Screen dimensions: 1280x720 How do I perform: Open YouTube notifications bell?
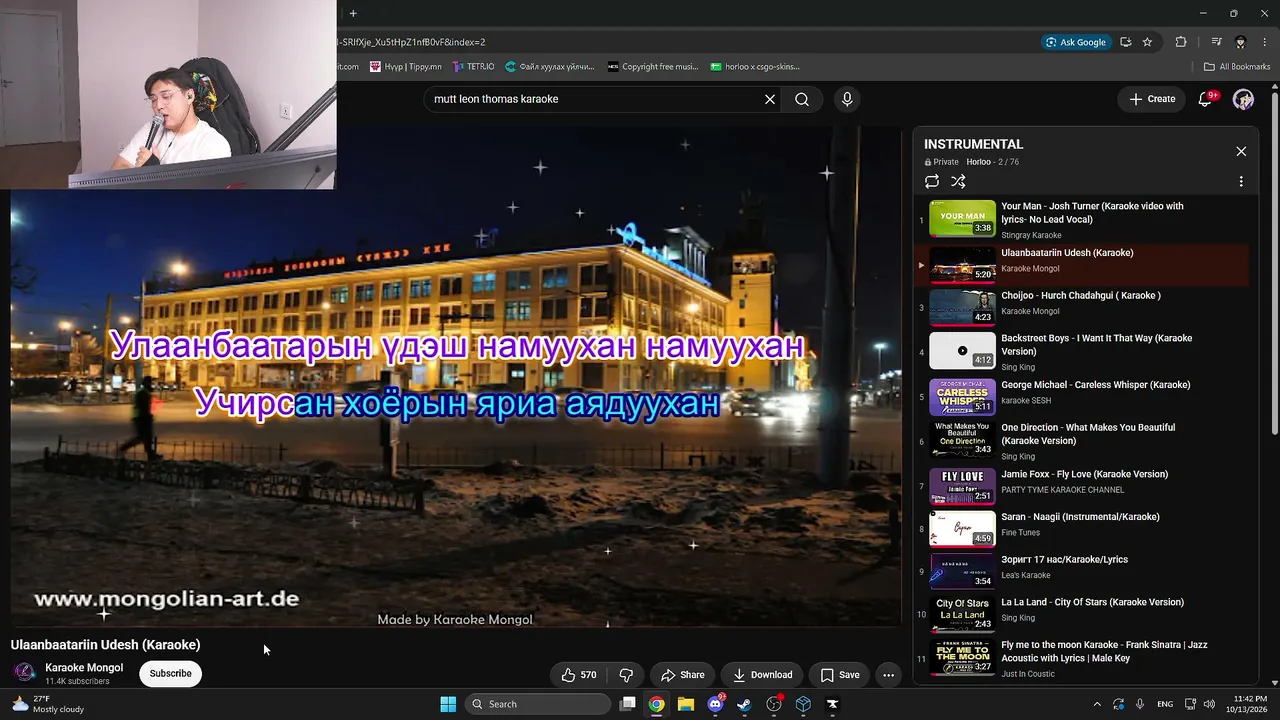pos(1205,99)
